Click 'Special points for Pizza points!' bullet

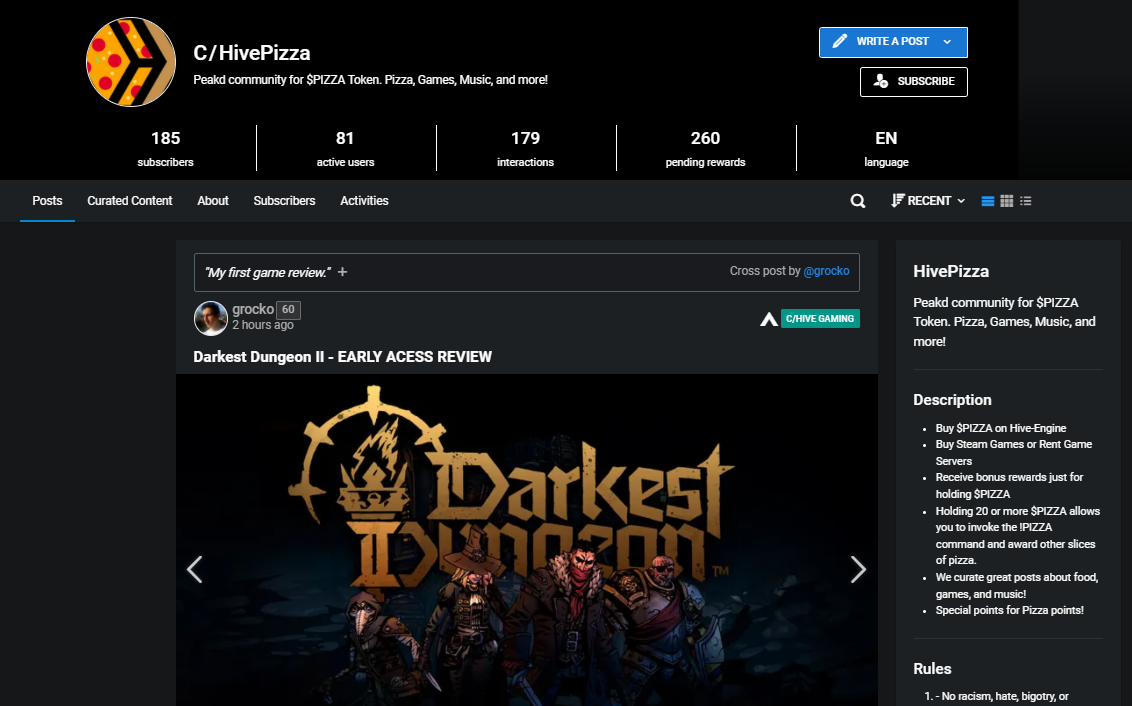point(1009,610)
